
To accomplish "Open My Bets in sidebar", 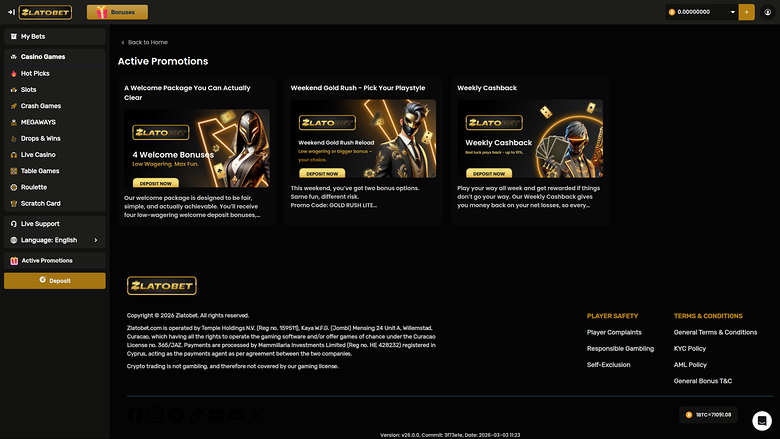I will (55, 36).
